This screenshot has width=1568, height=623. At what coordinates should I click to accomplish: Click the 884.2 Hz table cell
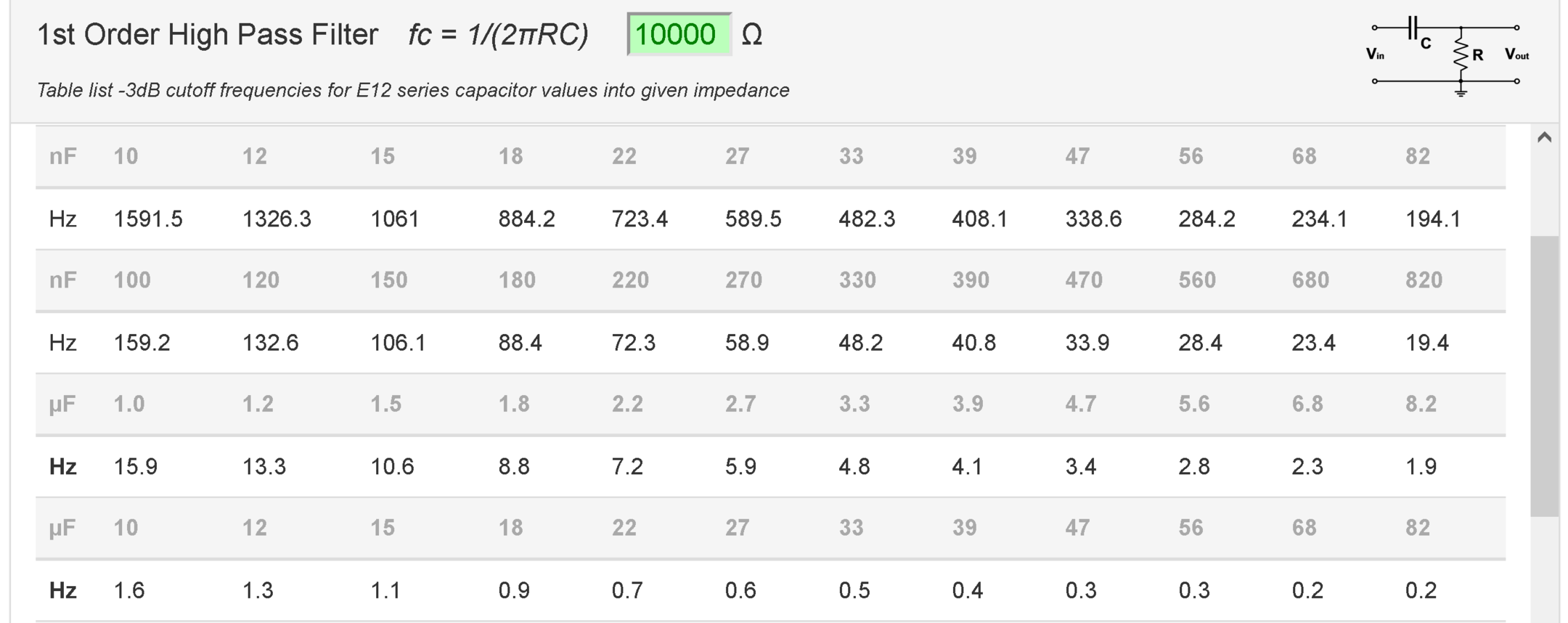point(526,219)
